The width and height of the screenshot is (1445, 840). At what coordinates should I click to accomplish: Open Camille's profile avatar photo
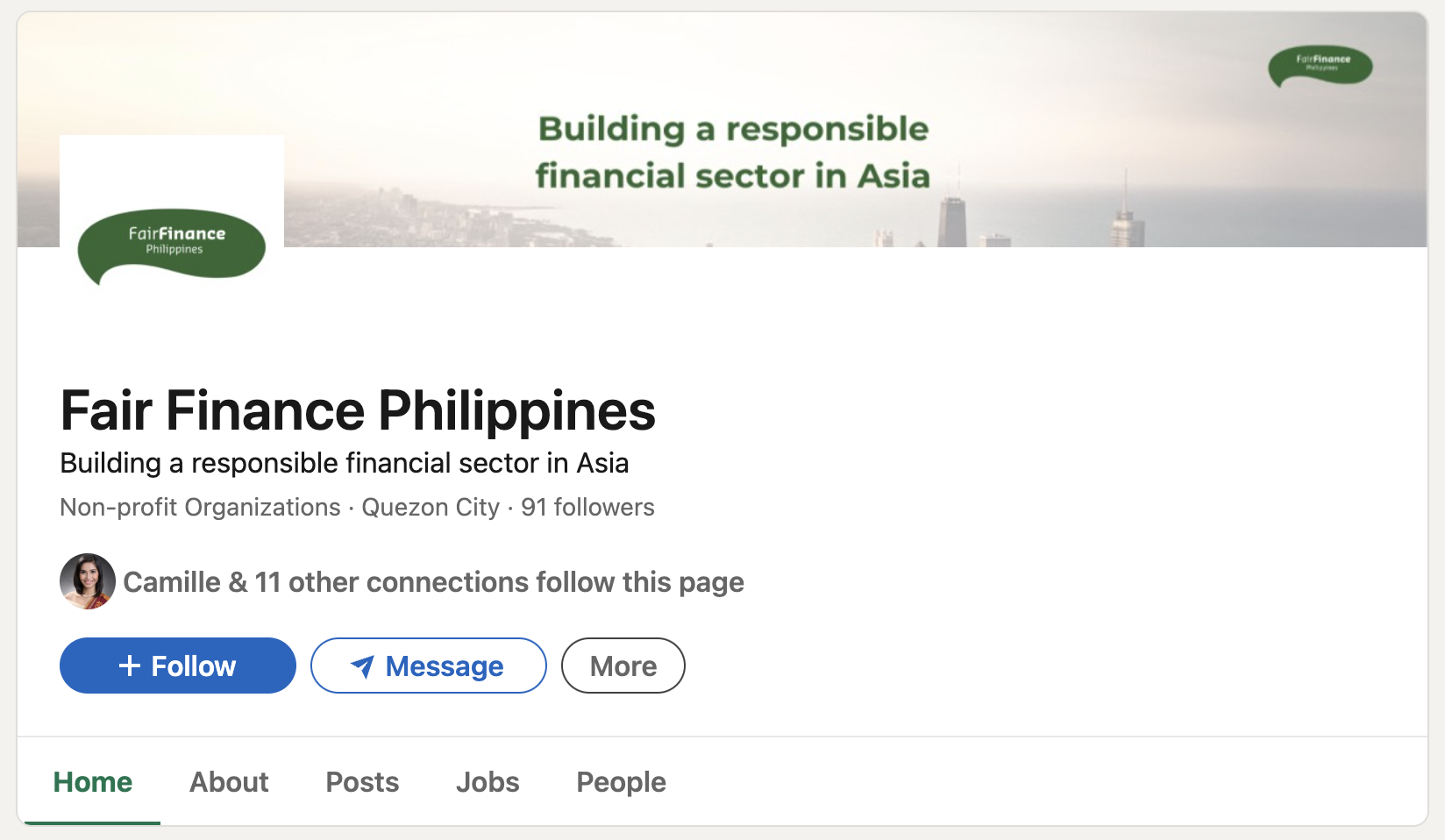point(88,581)
